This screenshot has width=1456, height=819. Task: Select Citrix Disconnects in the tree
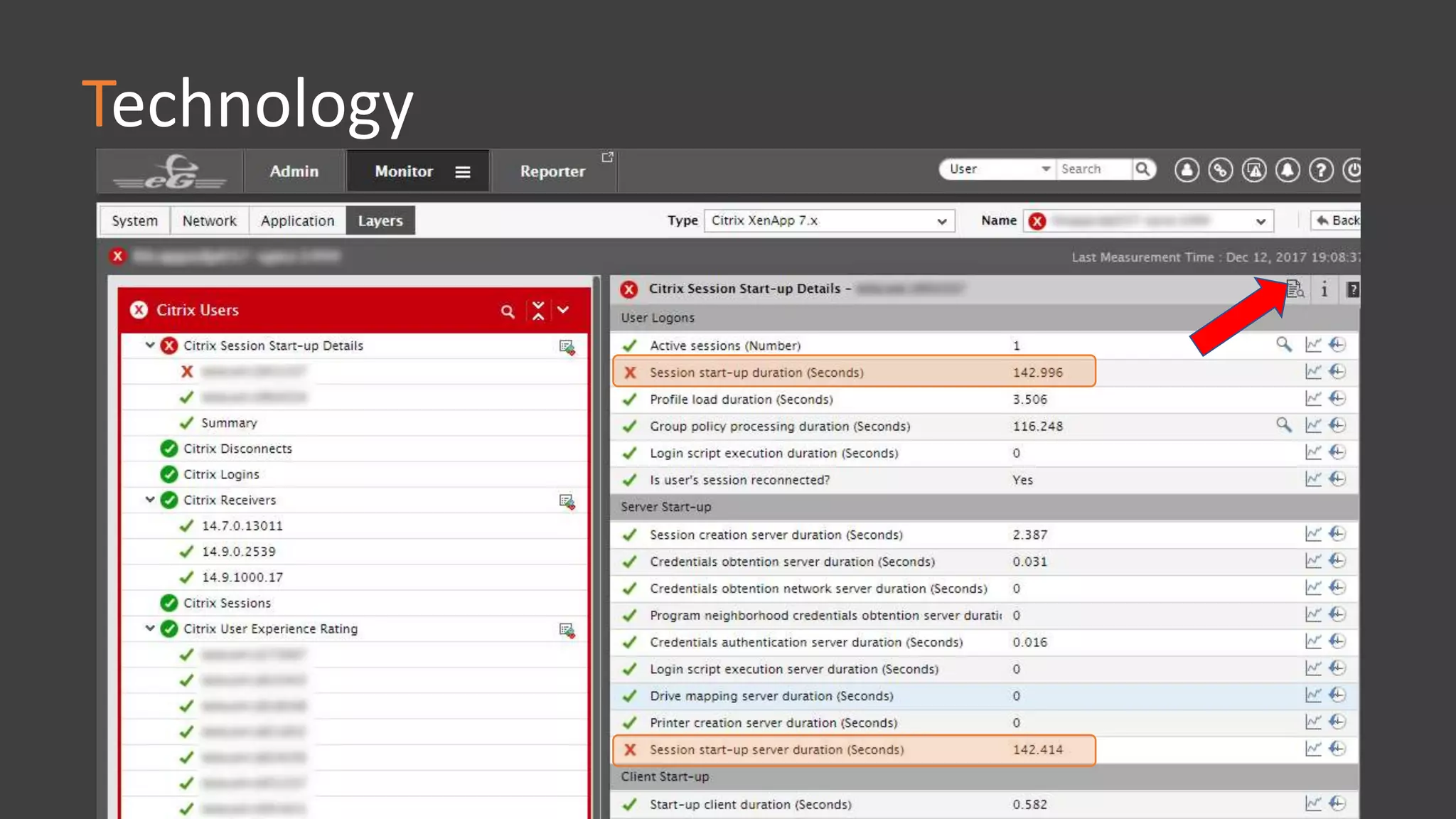coord(237,449)
